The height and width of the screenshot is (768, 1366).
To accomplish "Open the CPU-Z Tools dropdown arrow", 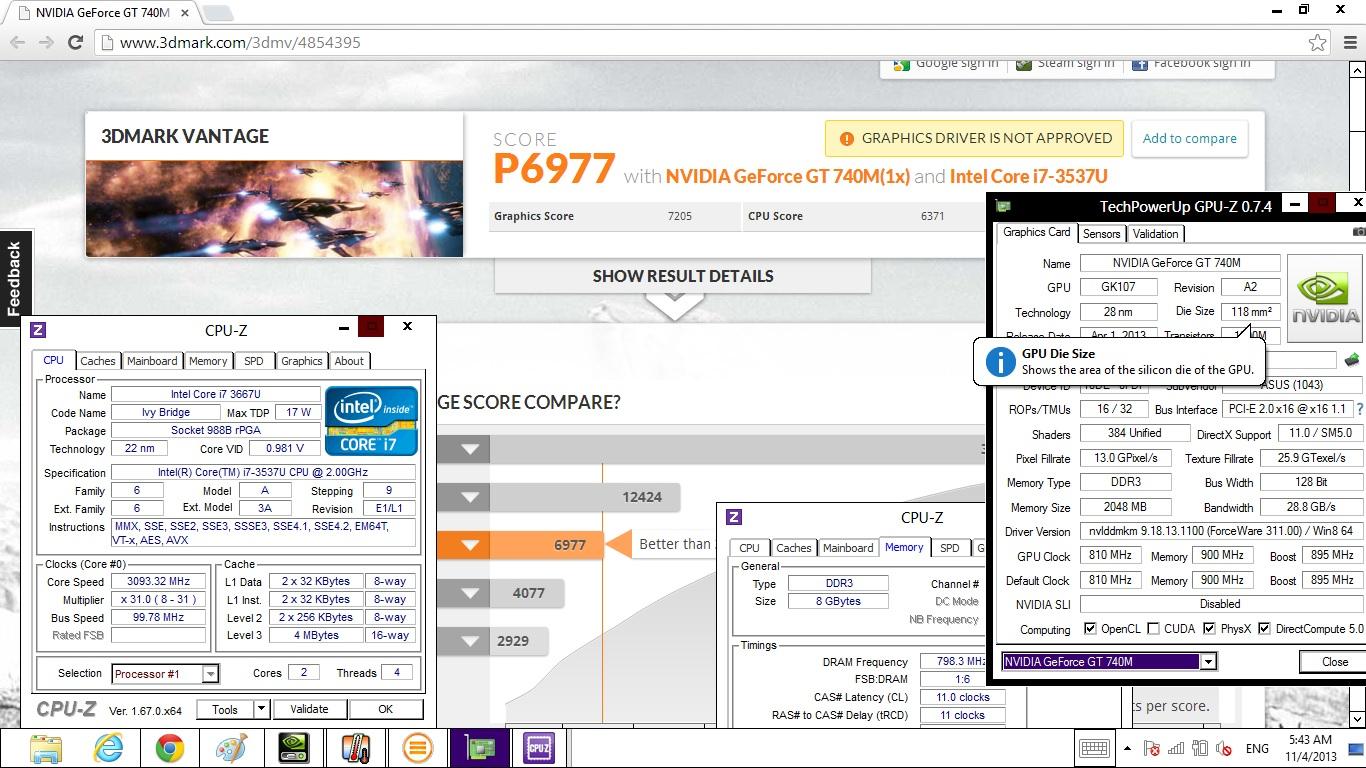I will tap(261, 709).
